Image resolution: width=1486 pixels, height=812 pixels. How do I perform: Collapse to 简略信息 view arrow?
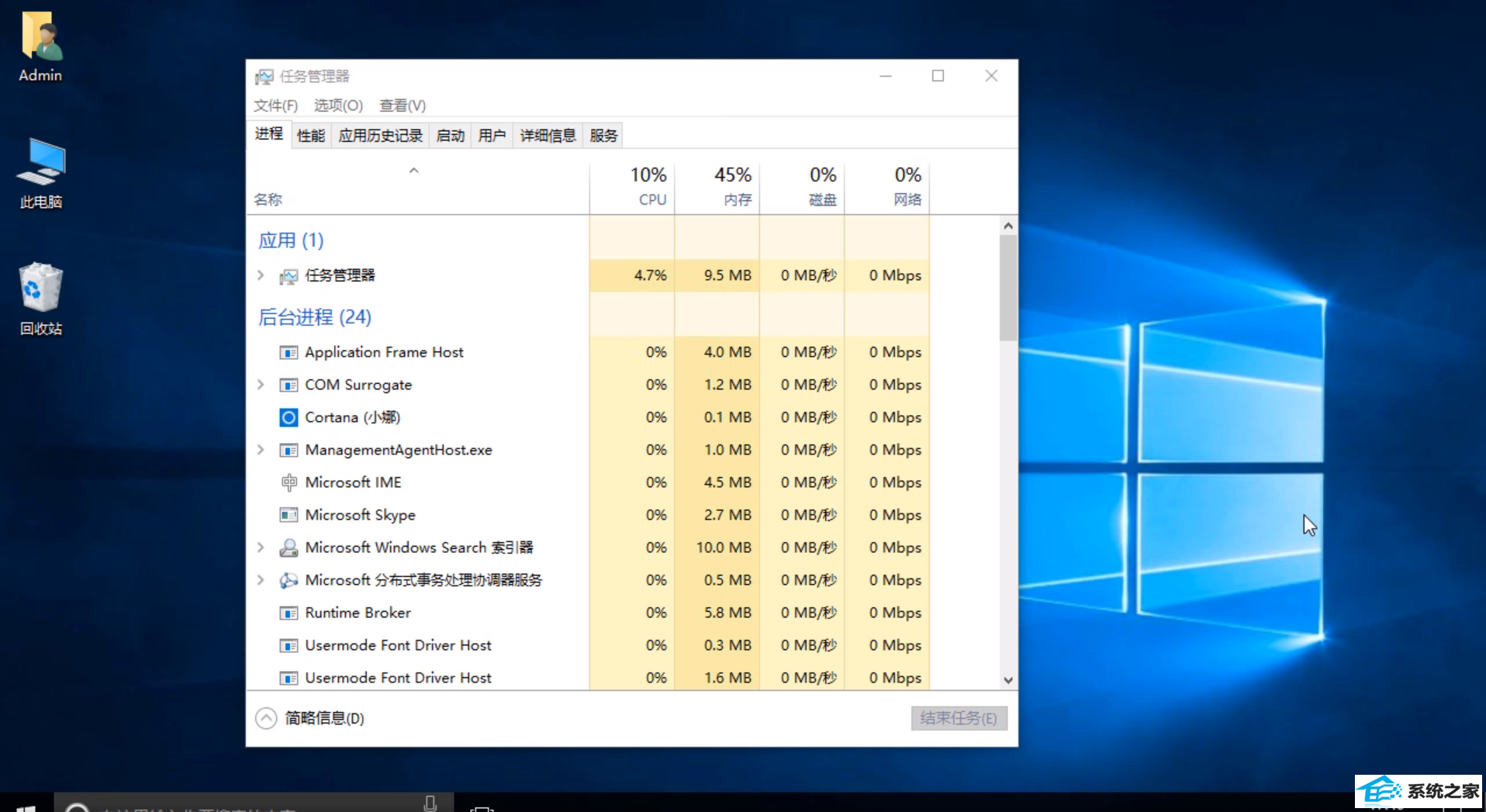tap(266, 718)
